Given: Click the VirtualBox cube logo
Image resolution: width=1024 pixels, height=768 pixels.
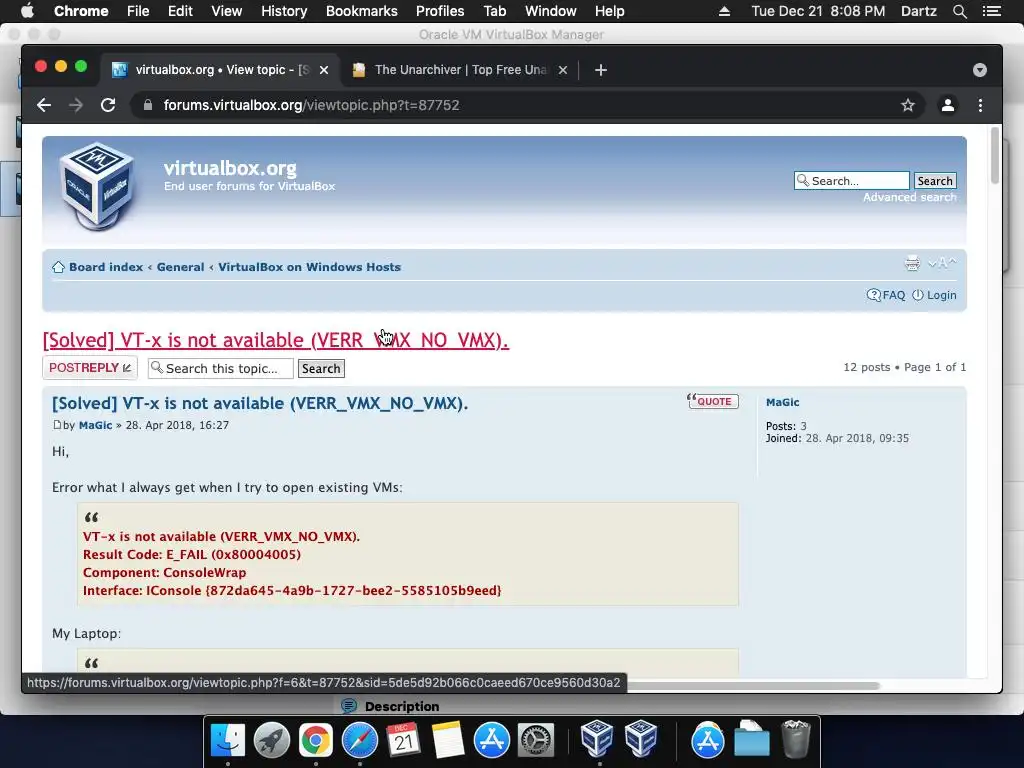Looking at the screenshot, I should 97,187.
